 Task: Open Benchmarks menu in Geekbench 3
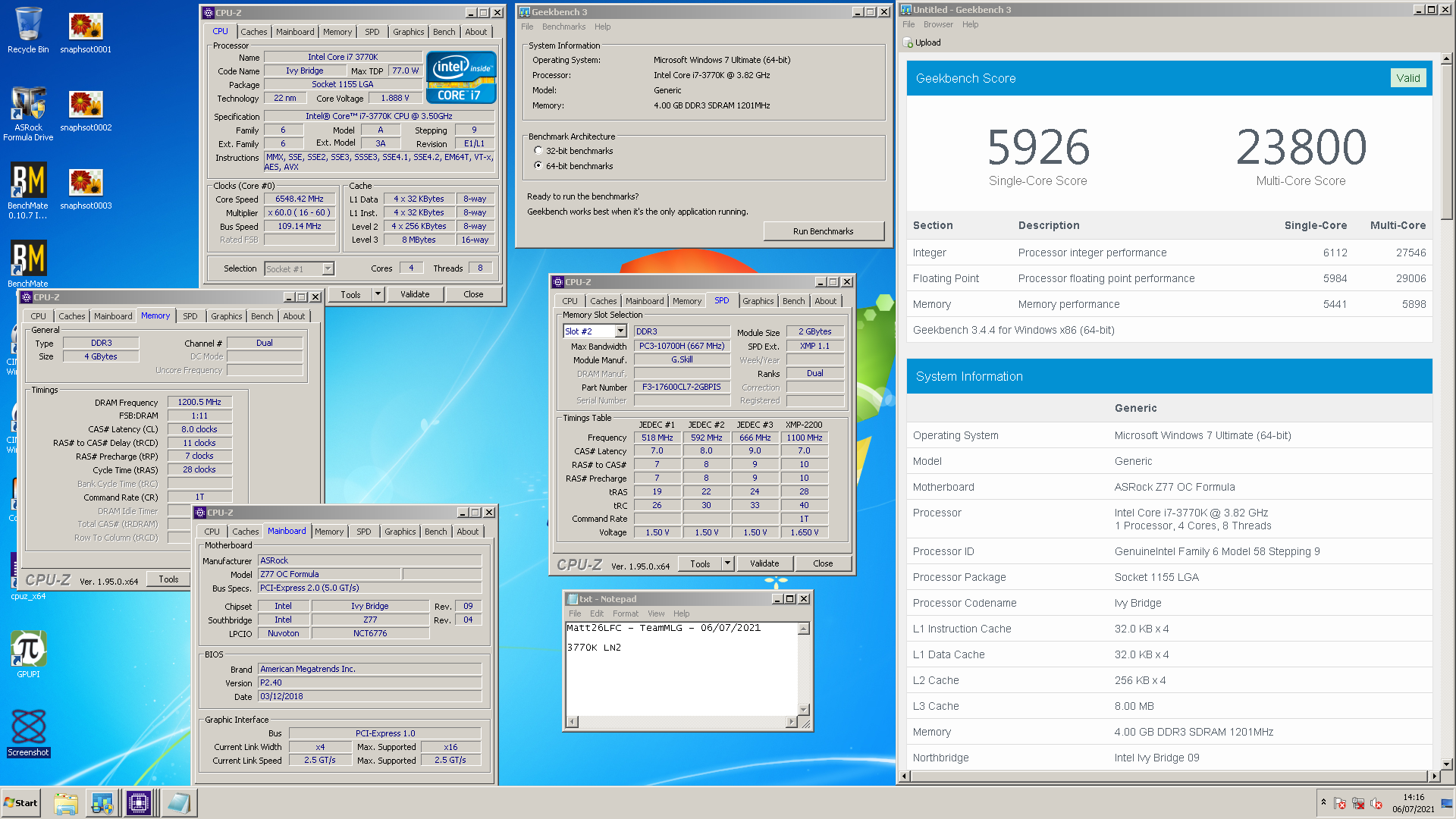[563, 27]
